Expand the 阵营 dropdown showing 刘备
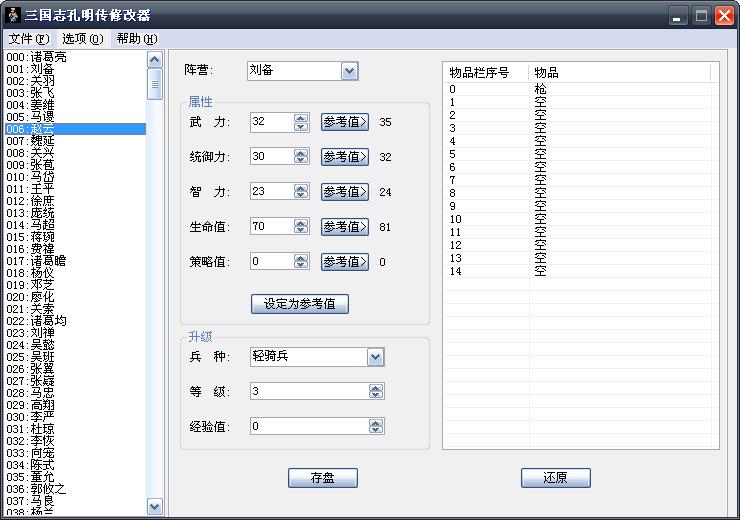740x520 pixels. [349, 71]
